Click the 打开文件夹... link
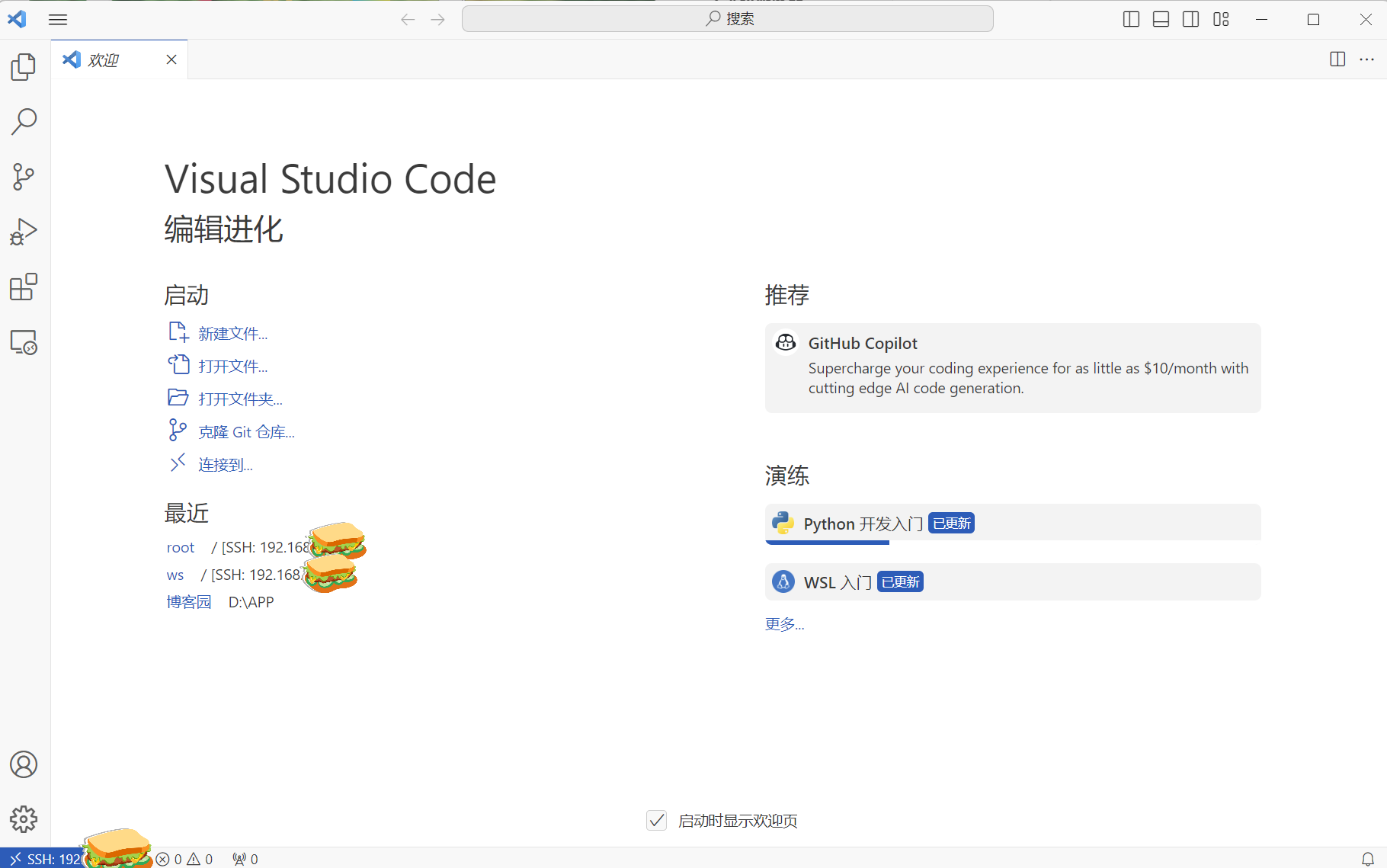 (x=241, y=399)
